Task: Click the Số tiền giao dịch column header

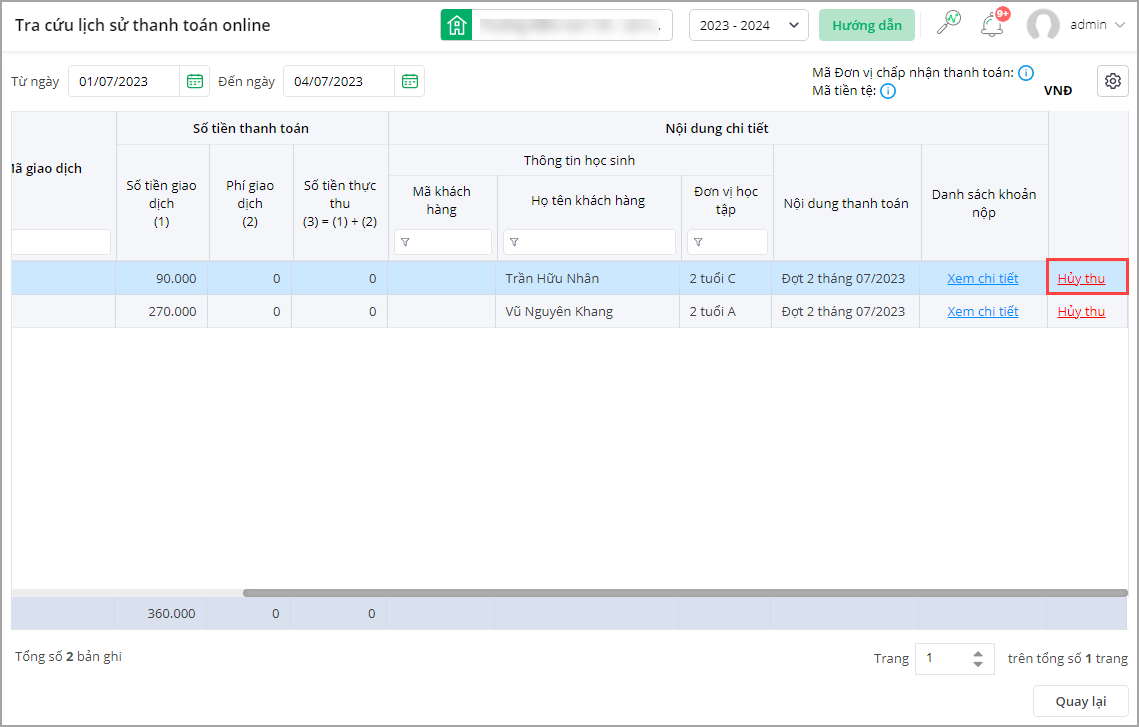Action: tap(161, 203)
